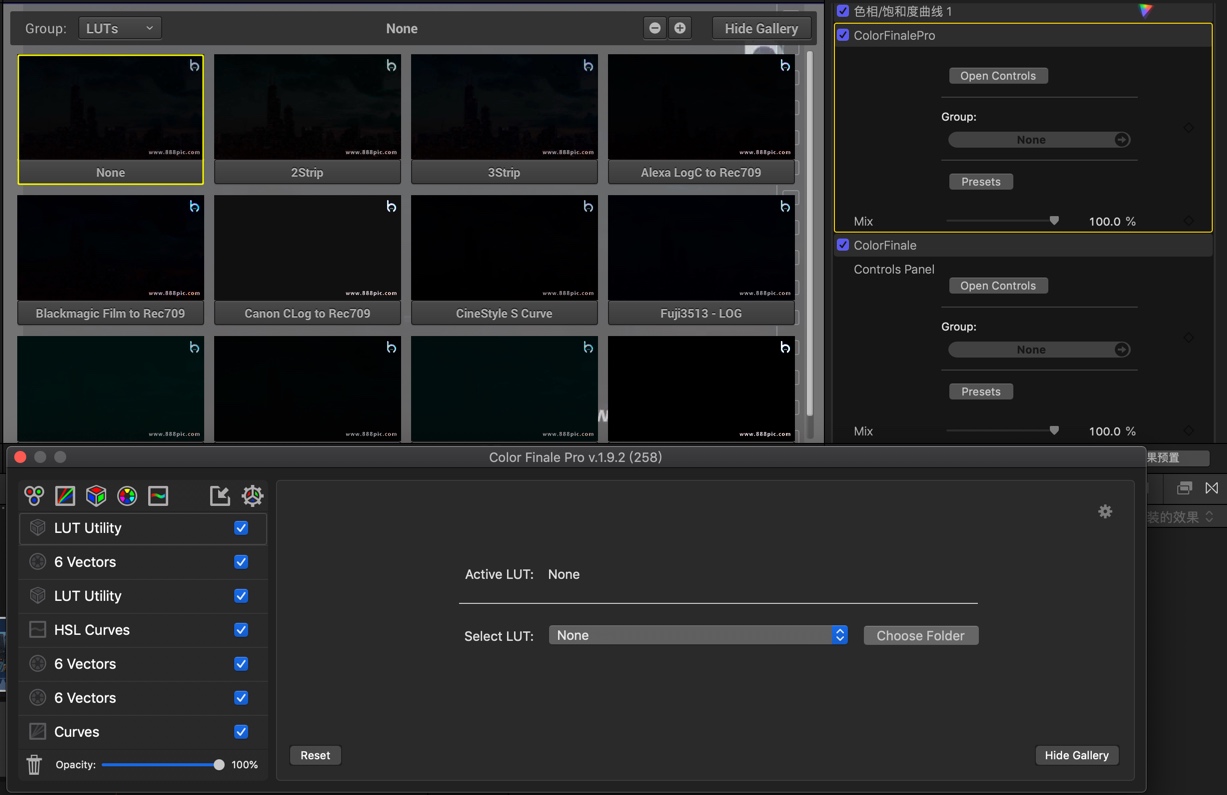The height and width of the screenshot is (795, 1227).
Task: Click Hide Gallery in the LUT gallery
Action: (761, 28)
